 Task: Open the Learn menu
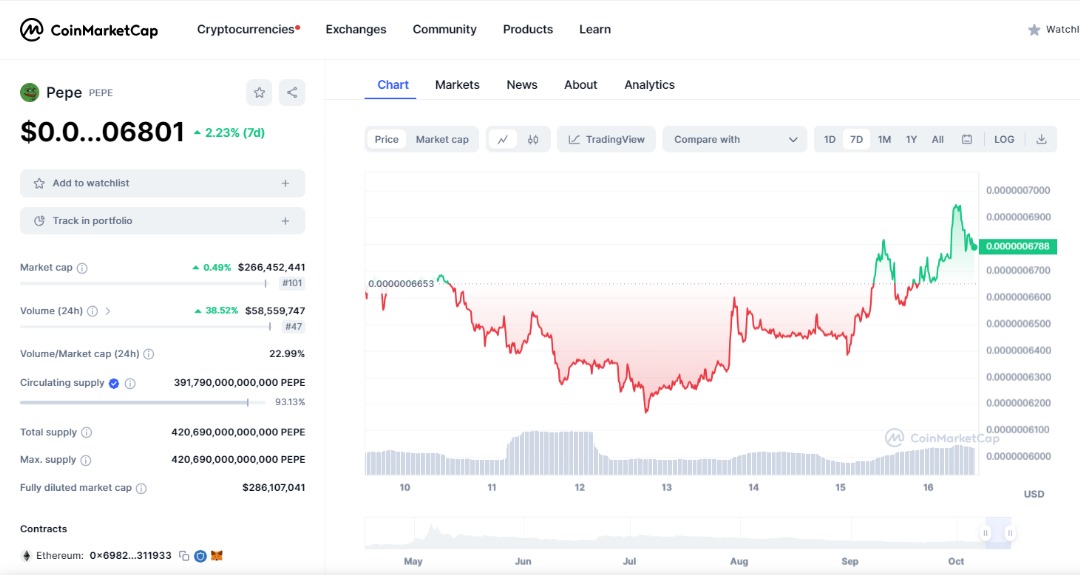coord(595,30)
